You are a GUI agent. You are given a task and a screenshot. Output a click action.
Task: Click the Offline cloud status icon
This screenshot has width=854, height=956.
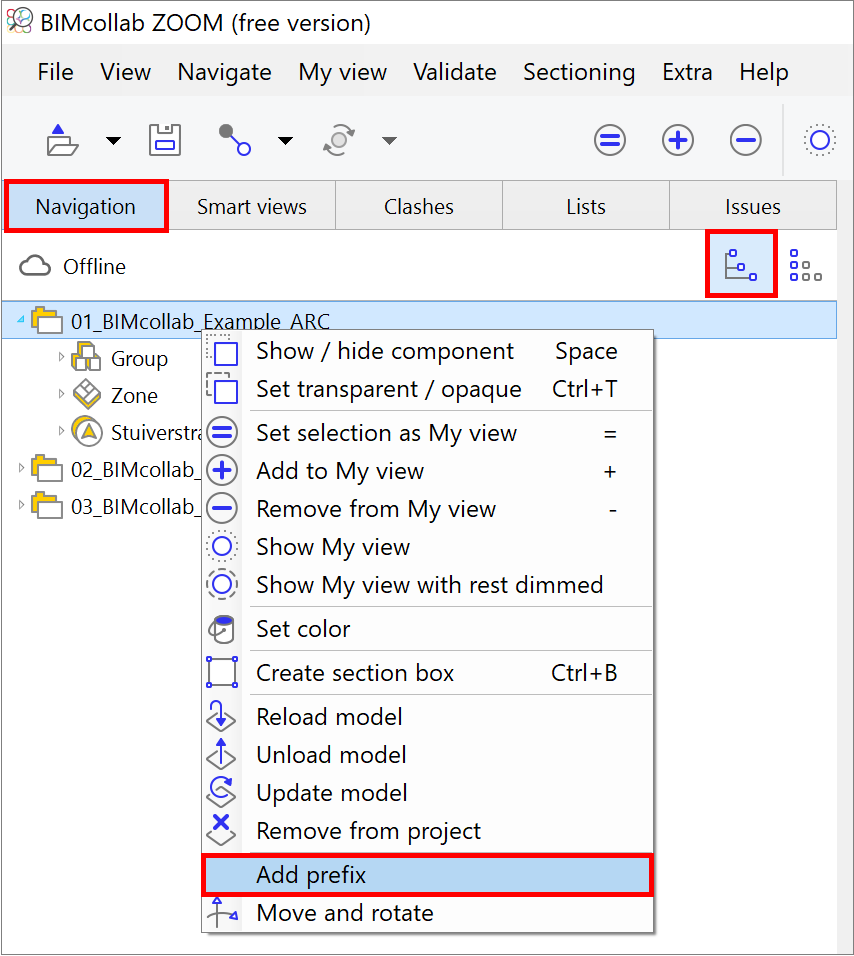pyautogui.click(x=35, y=266)
